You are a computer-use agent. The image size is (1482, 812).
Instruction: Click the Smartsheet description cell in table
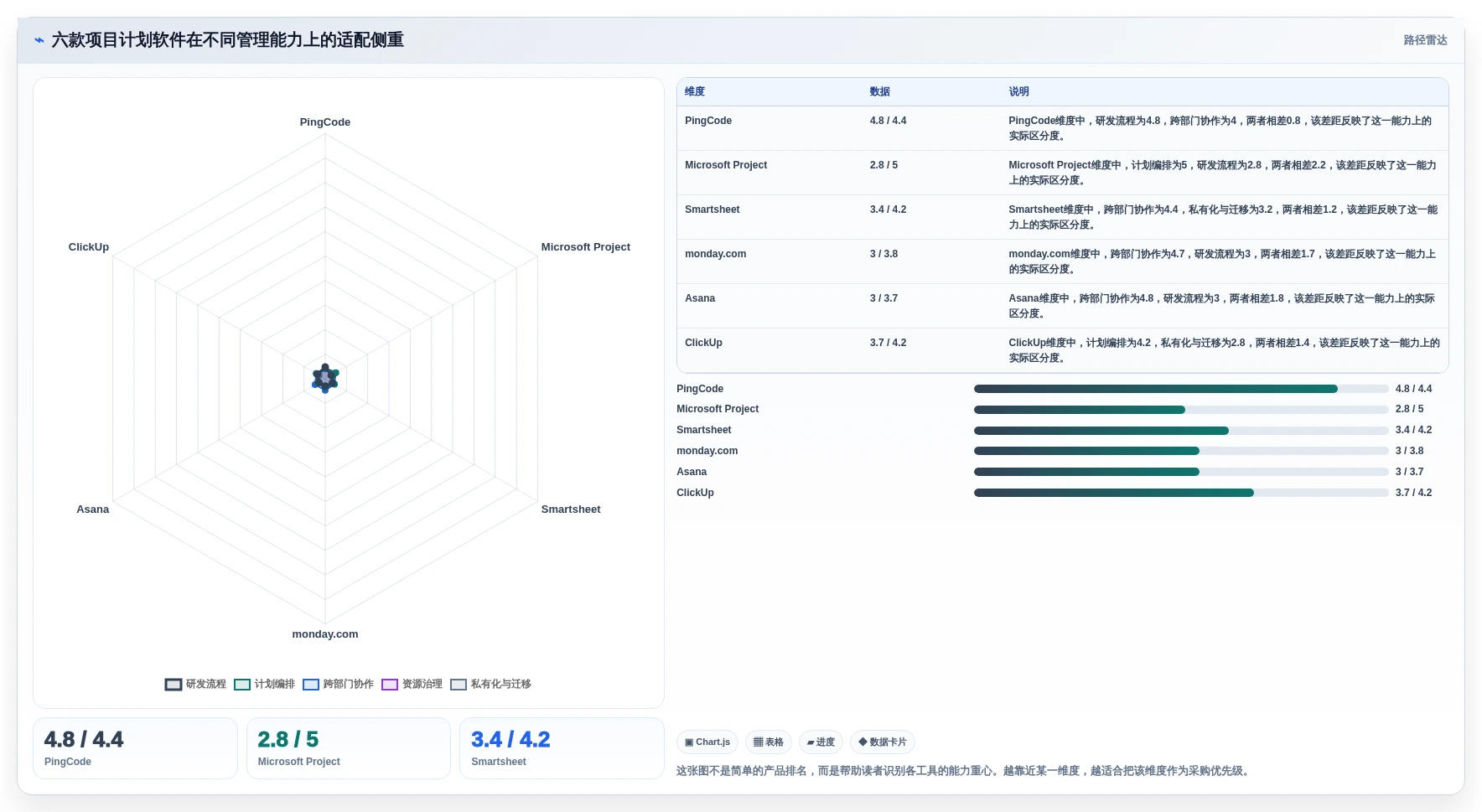pyautogui.click(x=1223, y=217)
